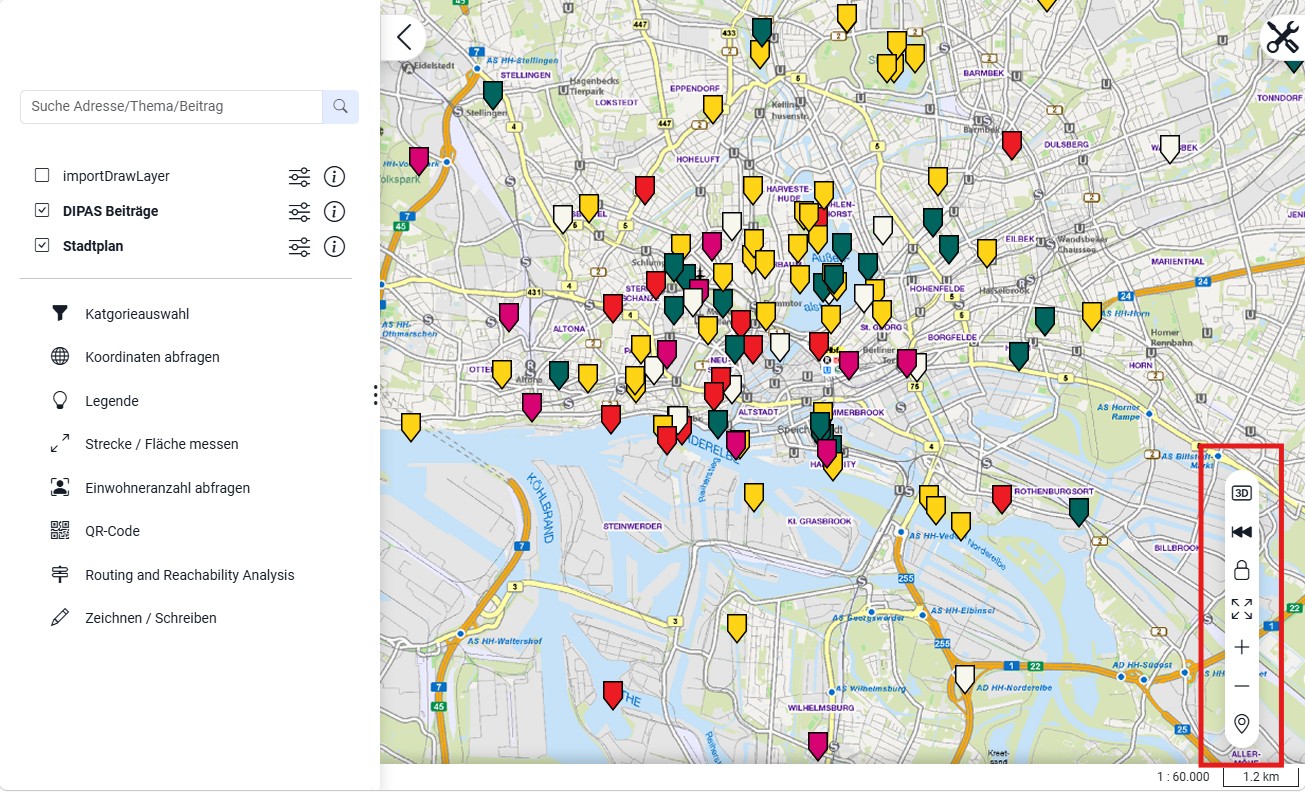This screenshot has height=793, width=1305.
Task: Open settings sliders for Stadtplan layer
Action: [299, 247]
